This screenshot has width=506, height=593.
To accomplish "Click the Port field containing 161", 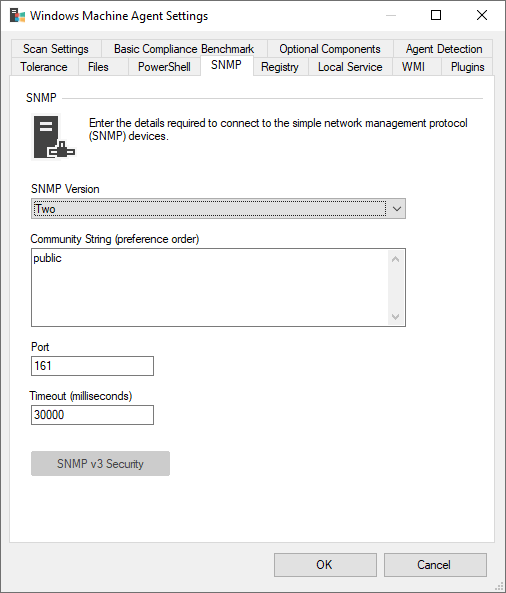I will (92, 366).
